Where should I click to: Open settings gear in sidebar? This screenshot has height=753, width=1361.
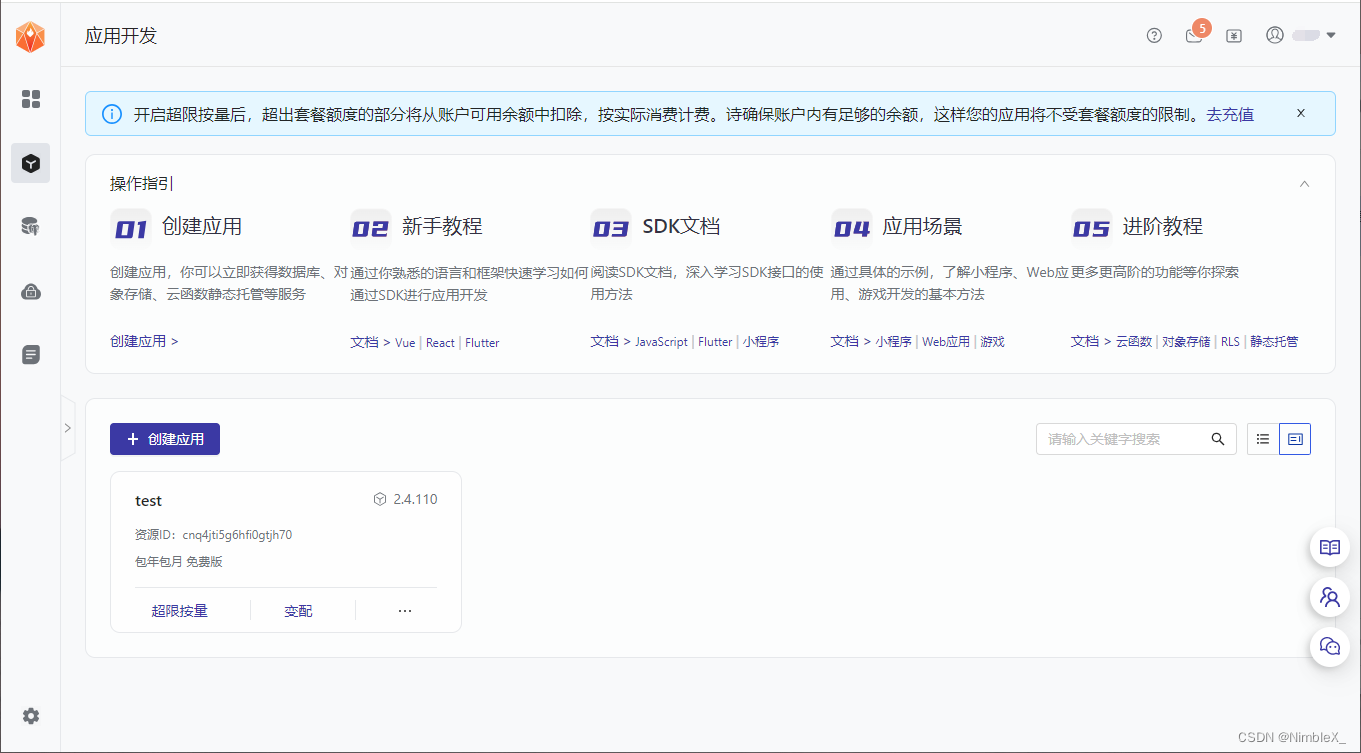pyautogui.click(x=31, y=716)
